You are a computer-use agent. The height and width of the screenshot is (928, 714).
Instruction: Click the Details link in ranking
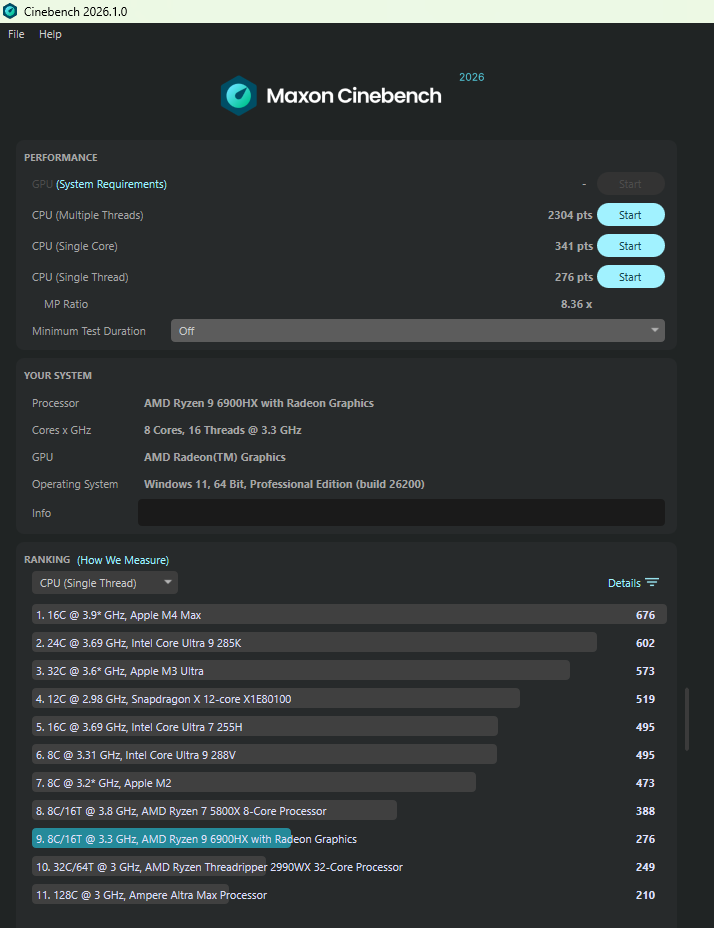(624, 583)
